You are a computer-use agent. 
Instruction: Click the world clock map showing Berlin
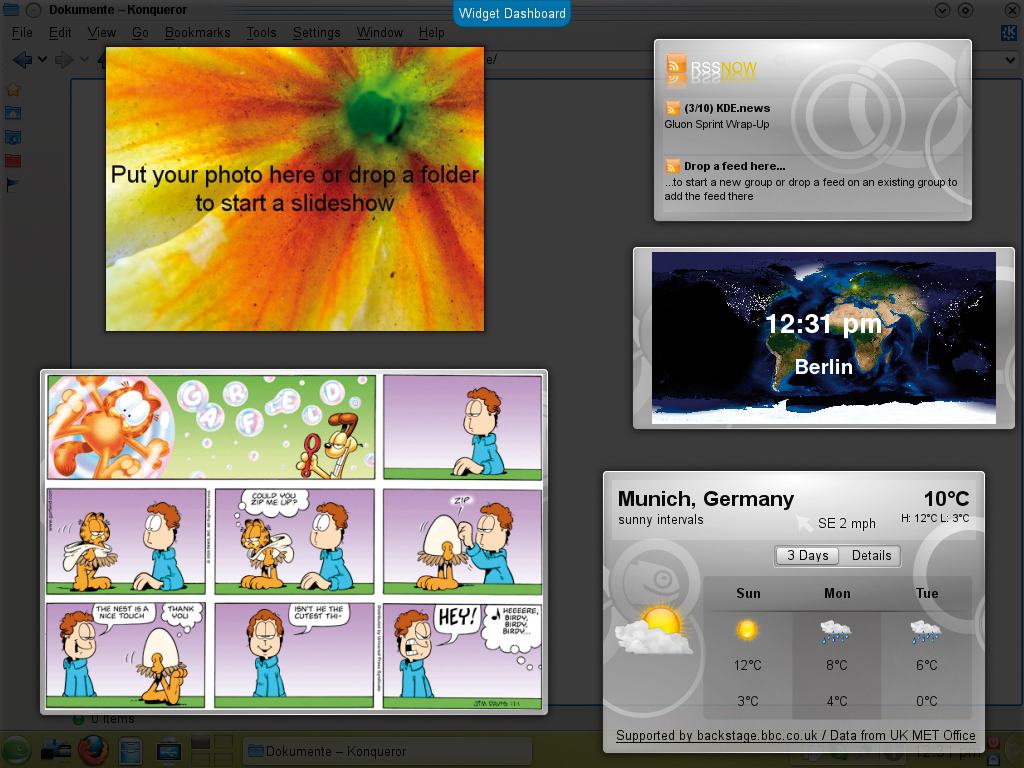(x=824, y=338)
